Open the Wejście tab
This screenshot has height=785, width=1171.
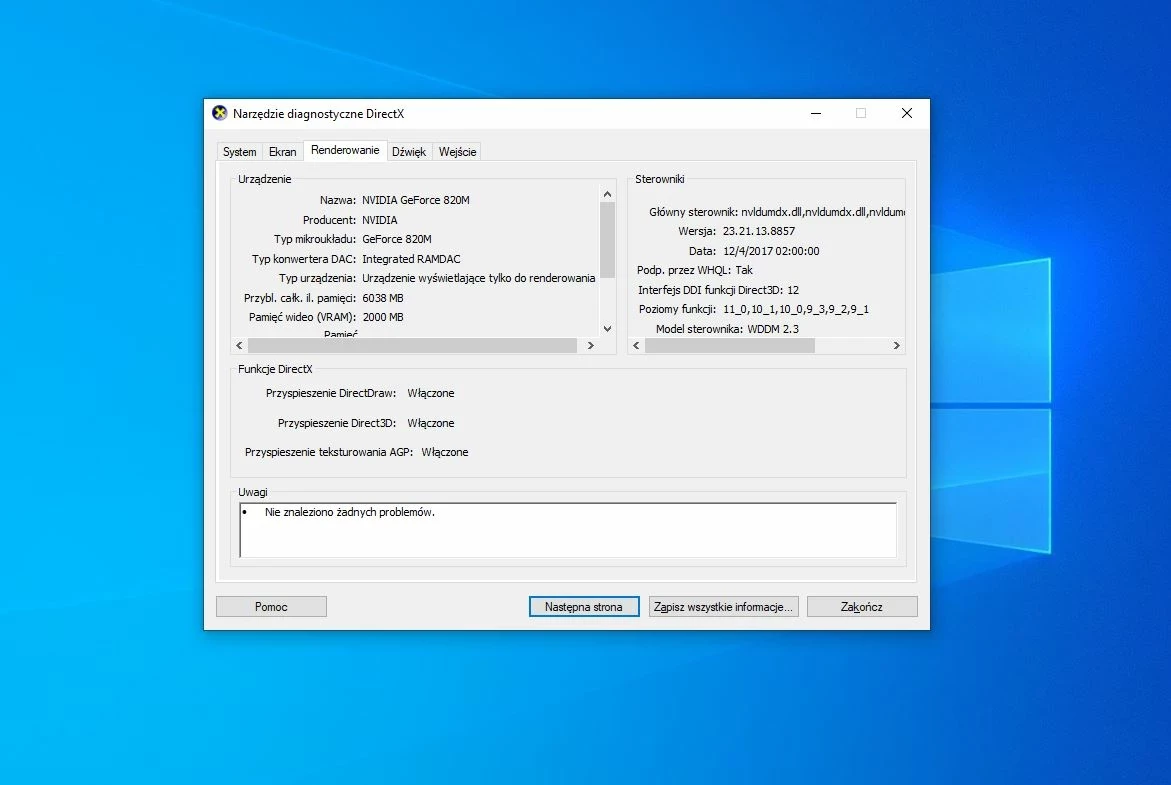457,152
